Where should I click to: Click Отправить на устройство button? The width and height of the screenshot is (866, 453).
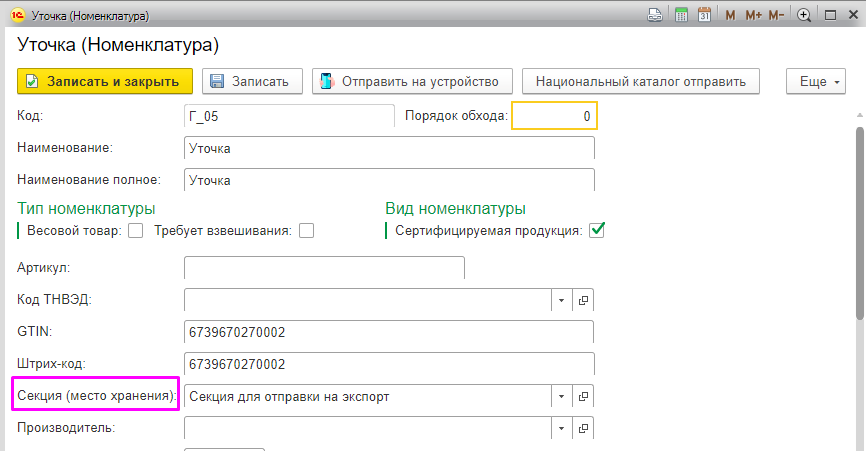click(x=412, y=81)
